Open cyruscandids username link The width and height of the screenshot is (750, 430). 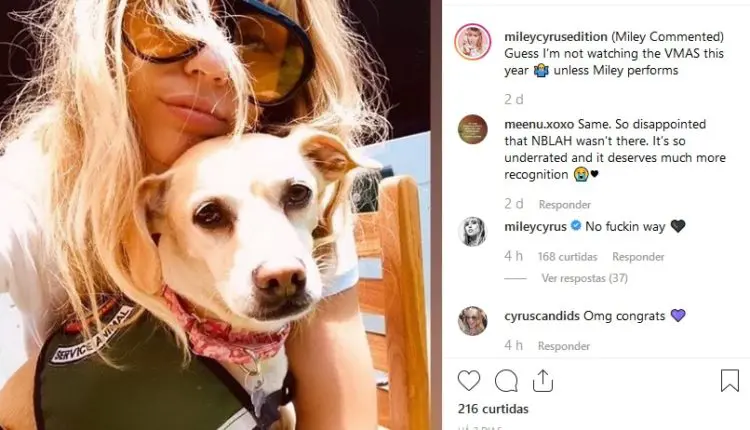tap(542, 316)
